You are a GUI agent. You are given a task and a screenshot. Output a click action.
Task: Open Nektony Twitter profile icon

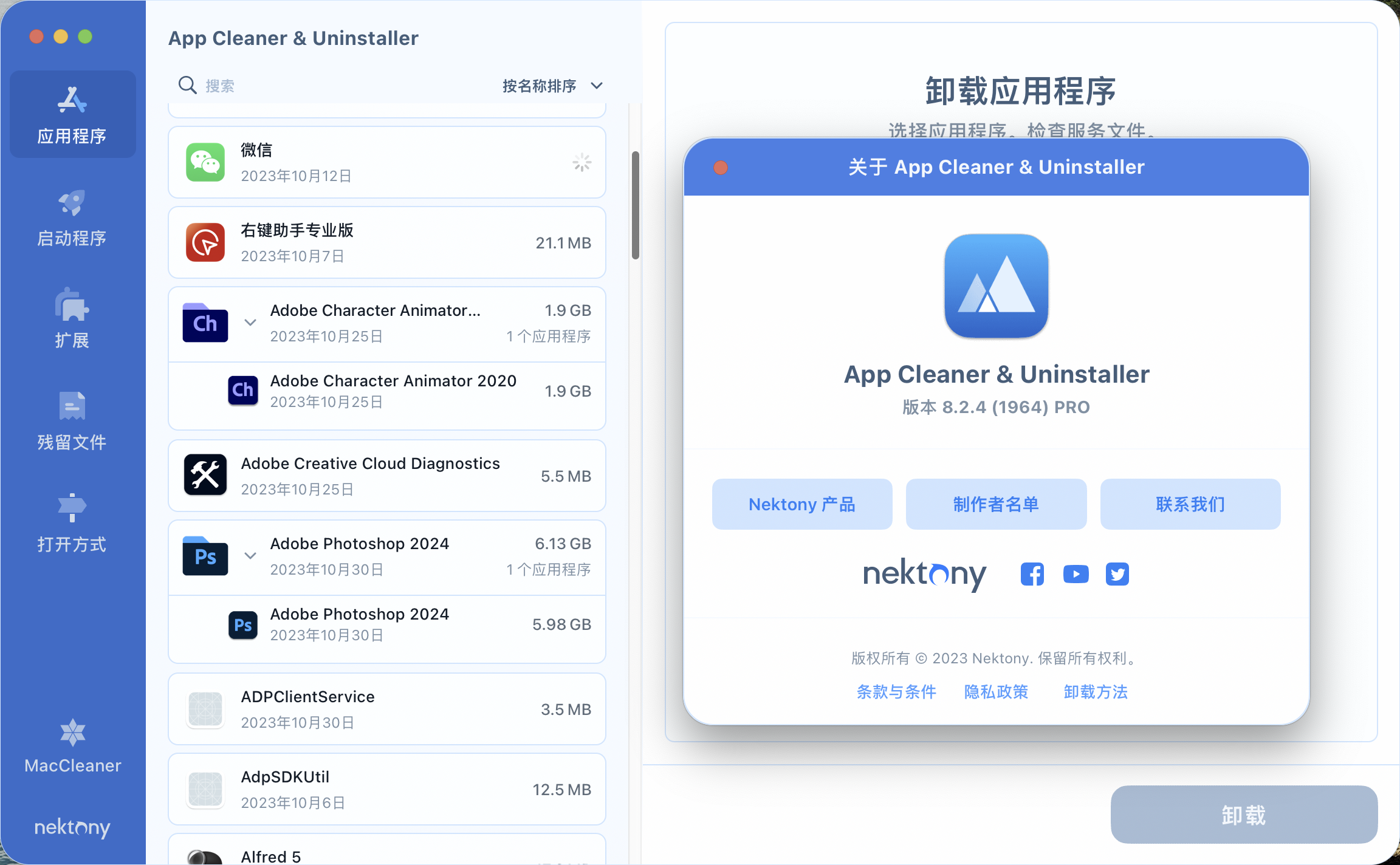[x=1117, y=574]
